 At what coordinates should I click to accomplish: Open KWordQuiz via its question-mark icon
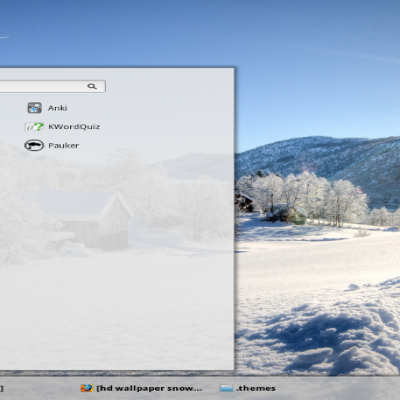[34, 127]
